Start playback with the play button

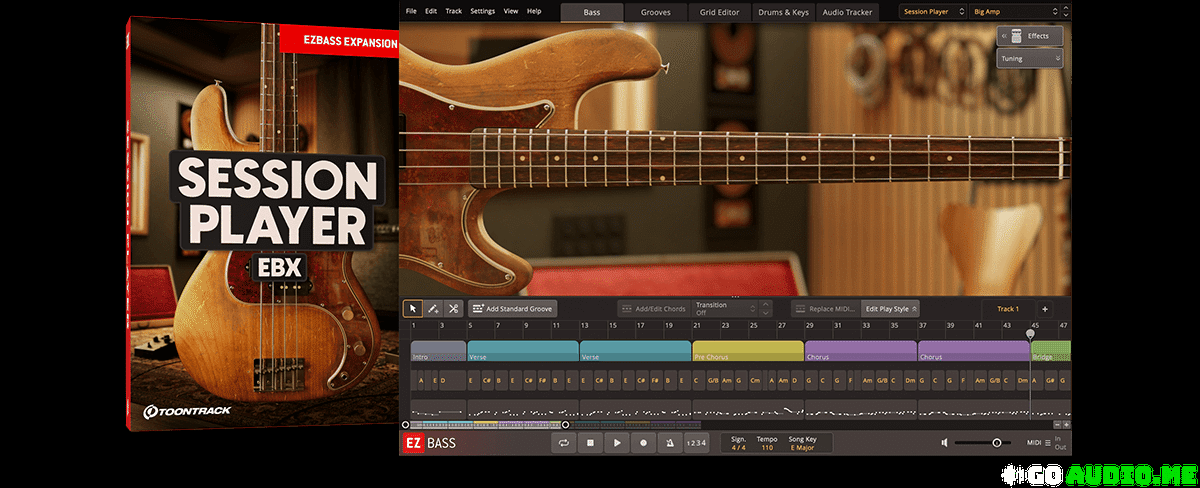pyautogui.click(x=617, y=442)
